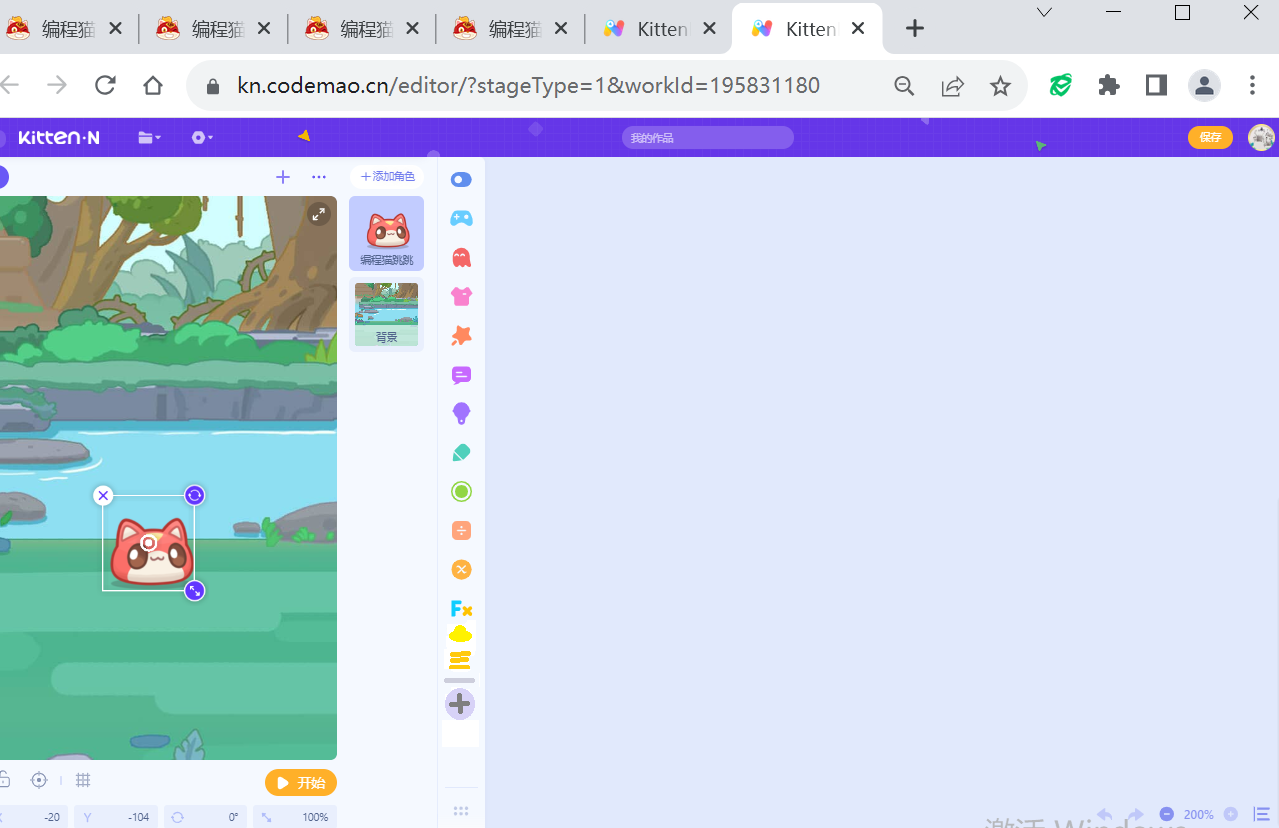
Task: Go to the browser home page
Action: click(153, 85)
